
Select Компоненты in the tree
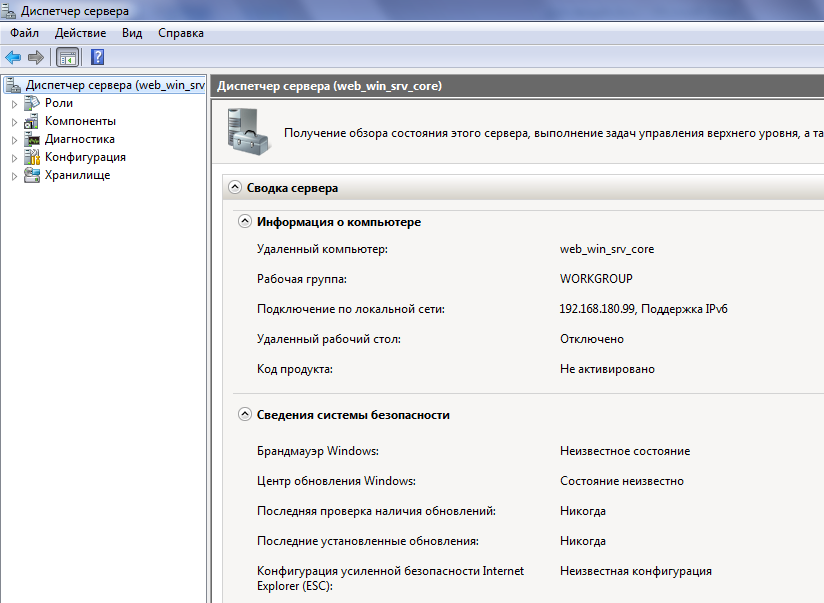coord(80,121)
